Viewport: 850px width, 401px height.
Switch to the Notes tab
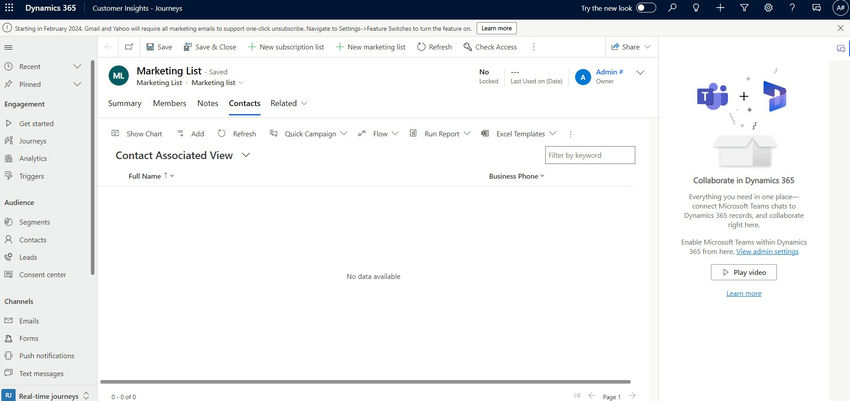click(208, 104)
